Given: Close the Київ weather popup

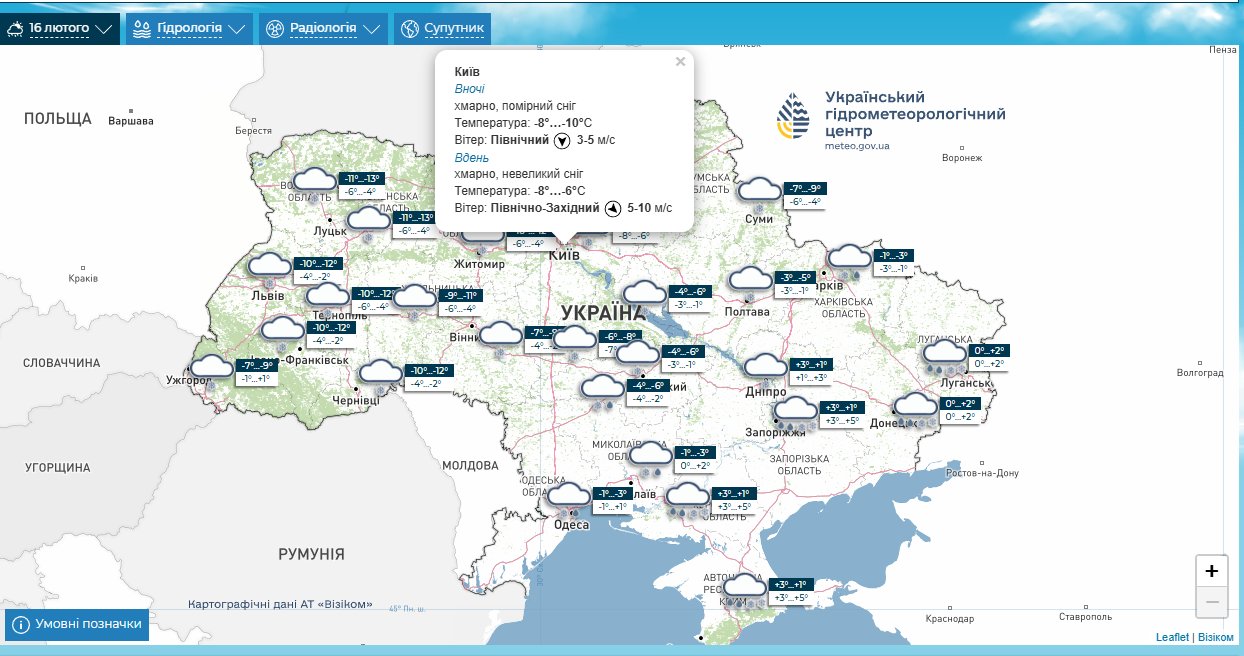Looking at the screenshot, I should (680, 62).
